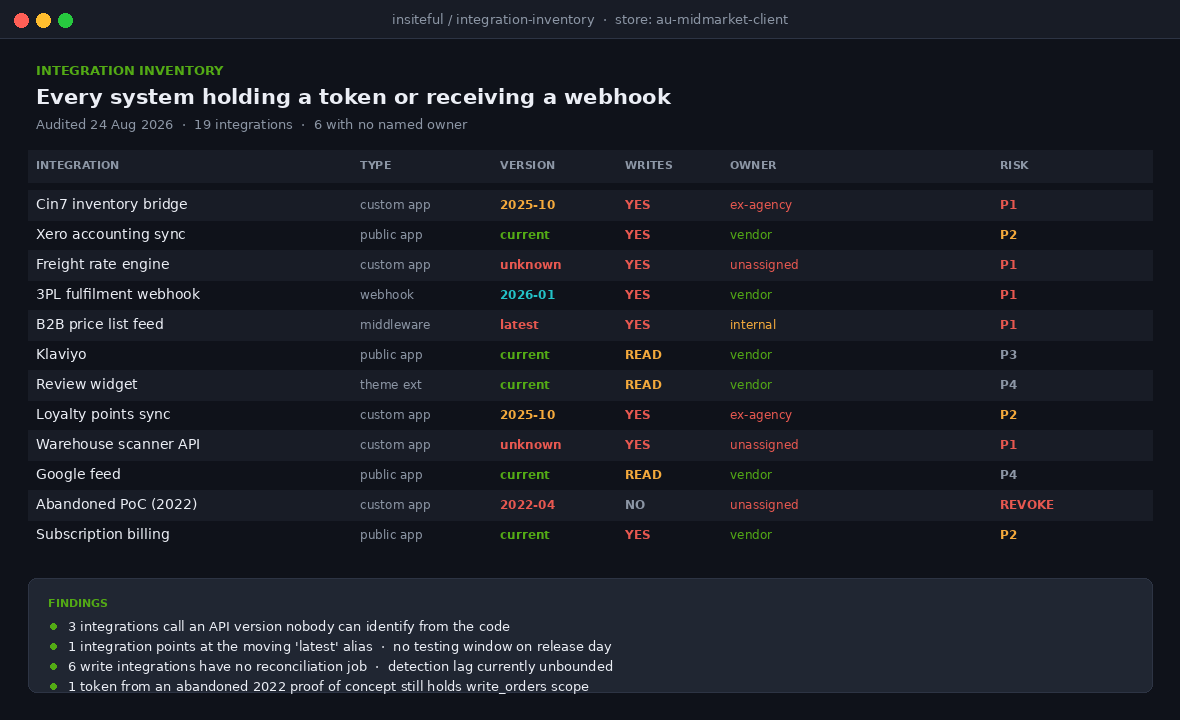Click the P3 risk for Klaviyo
This screenshot has height=720, width=1180.
[1008, 355]
